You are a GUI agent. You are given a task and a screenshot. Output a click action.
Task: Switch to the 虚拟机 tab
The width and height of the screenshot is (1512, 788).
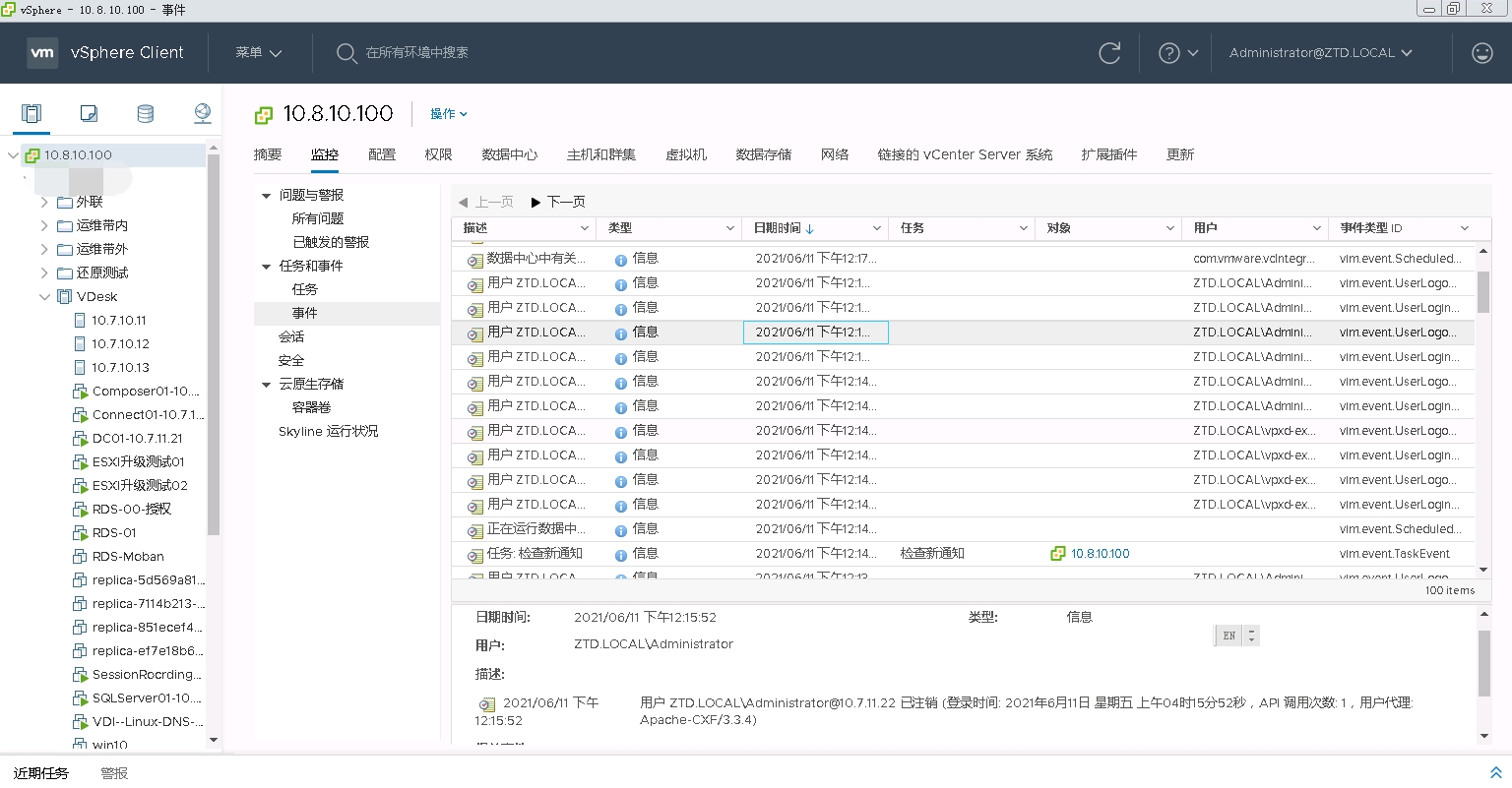[x=686, y=154]
